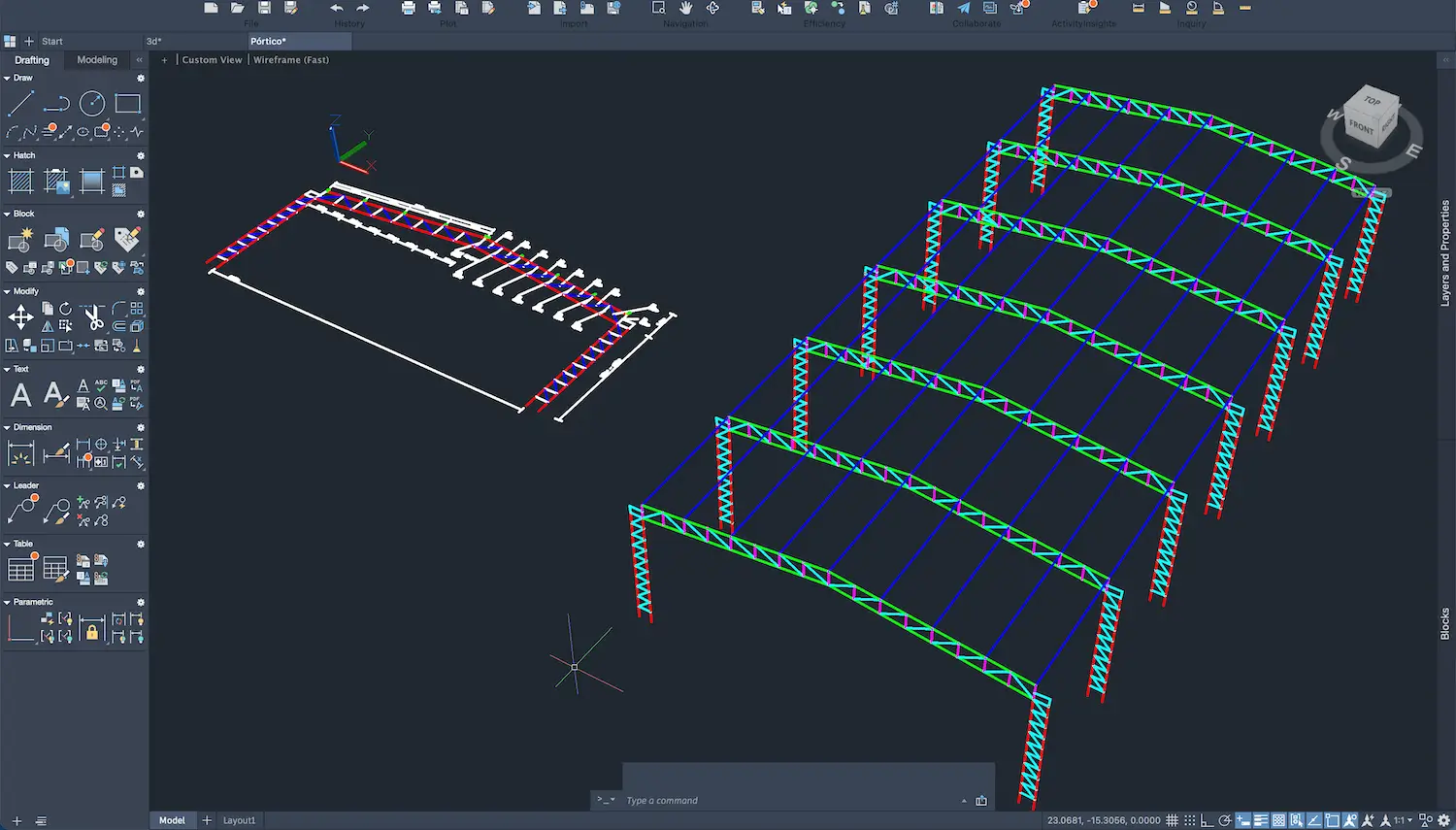Click the Pan tool in the Navigation group

pyautogui.click(x=686, y=9)
